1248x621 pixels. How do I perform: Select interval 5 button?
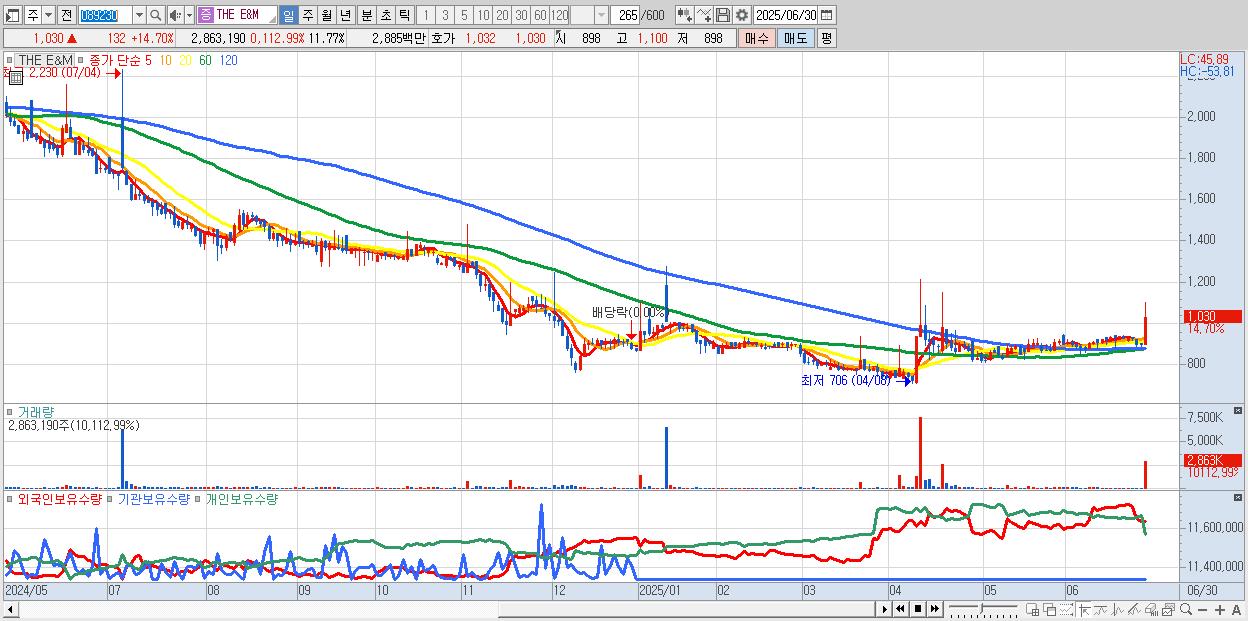[x=464, y=15]
